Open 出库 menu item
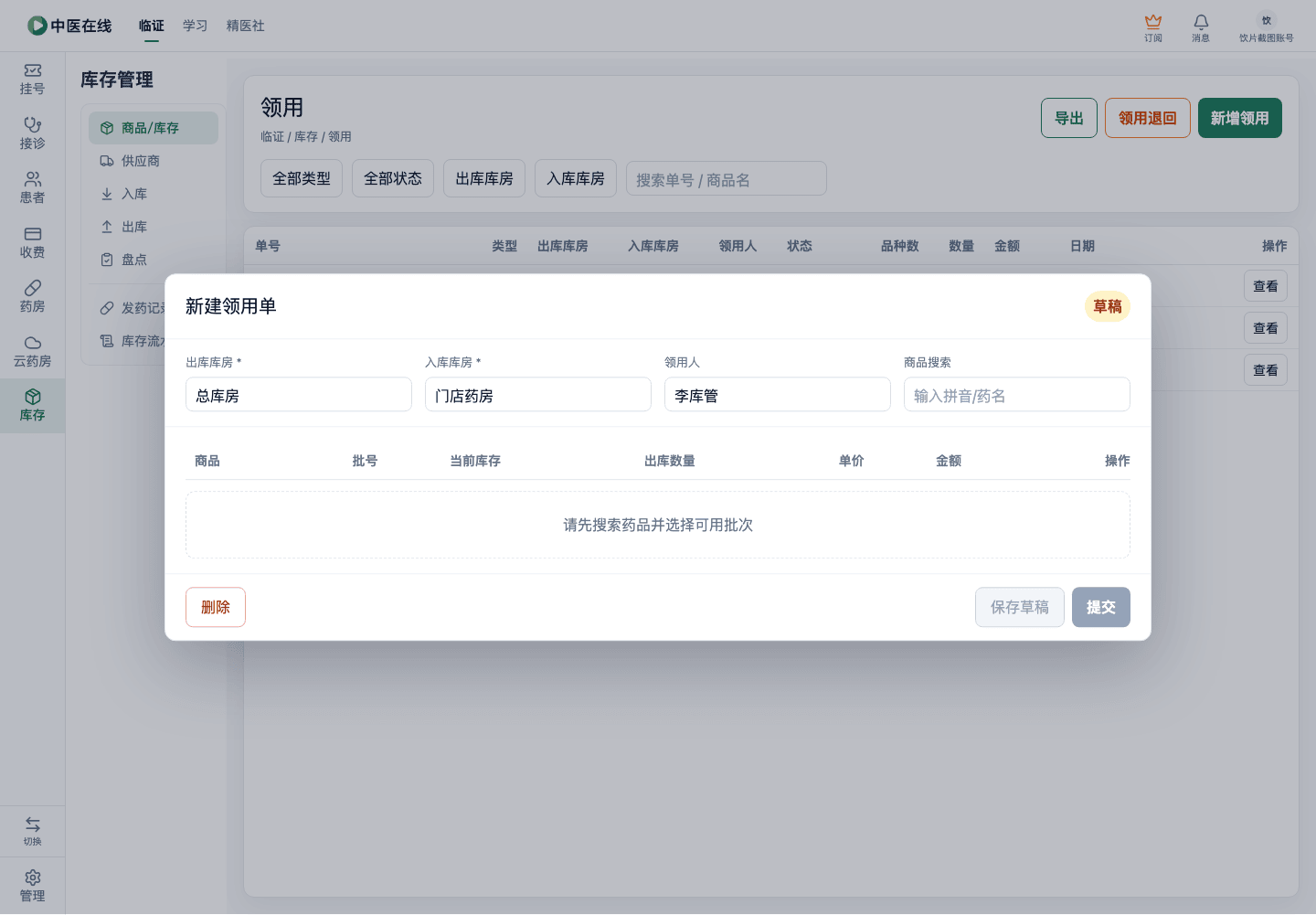 pyautogui.click(x=154, y=227)
